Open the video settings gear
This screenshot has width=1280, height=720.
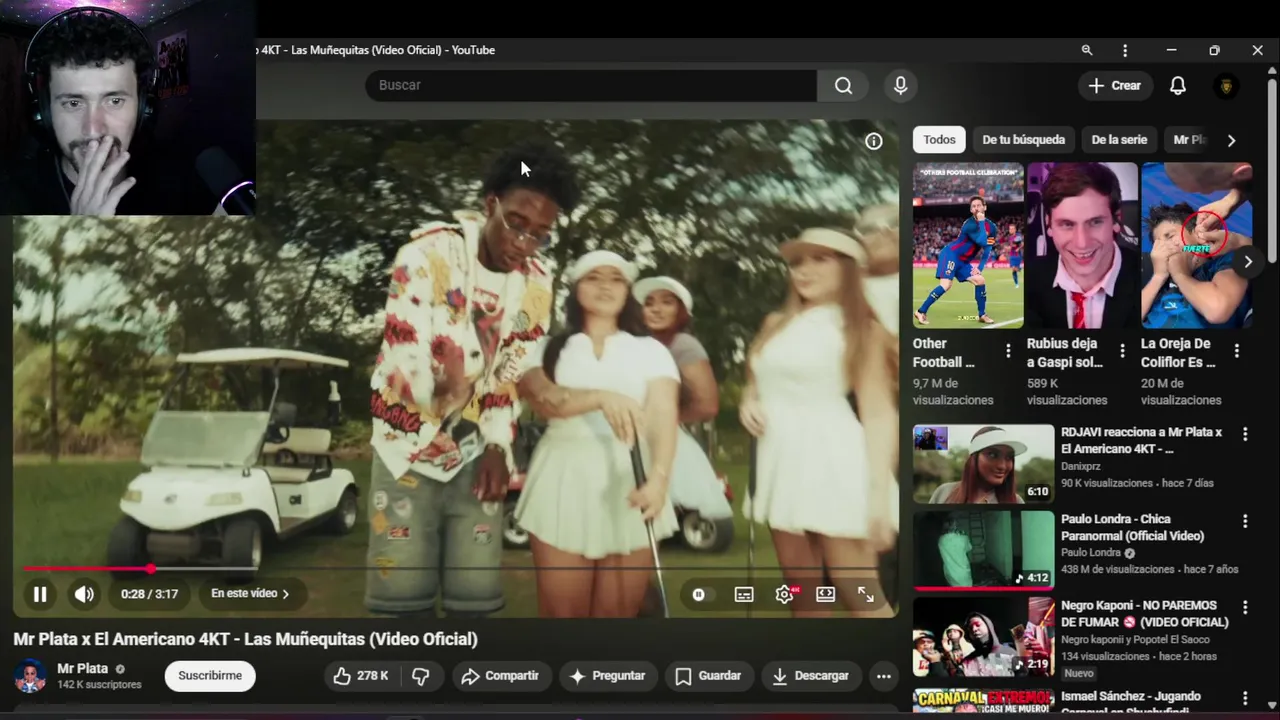click(x=785, y=594)
